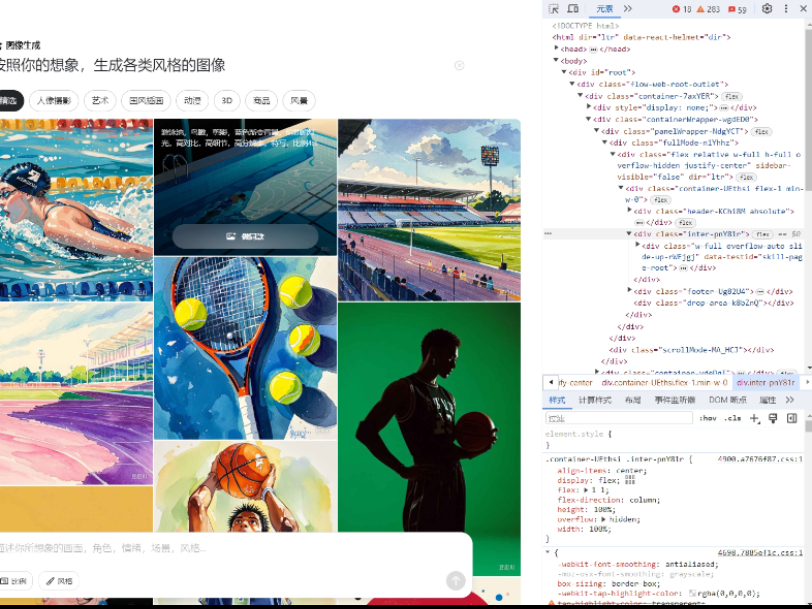
Task: Click the warning count 283 indicator
Action: (x=708, y=9)
